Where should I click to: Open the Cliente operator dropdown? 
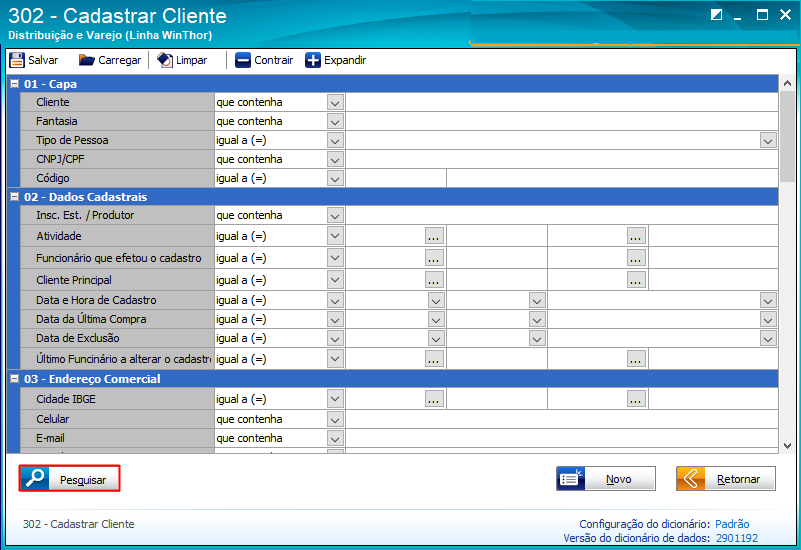click(335, 102)
